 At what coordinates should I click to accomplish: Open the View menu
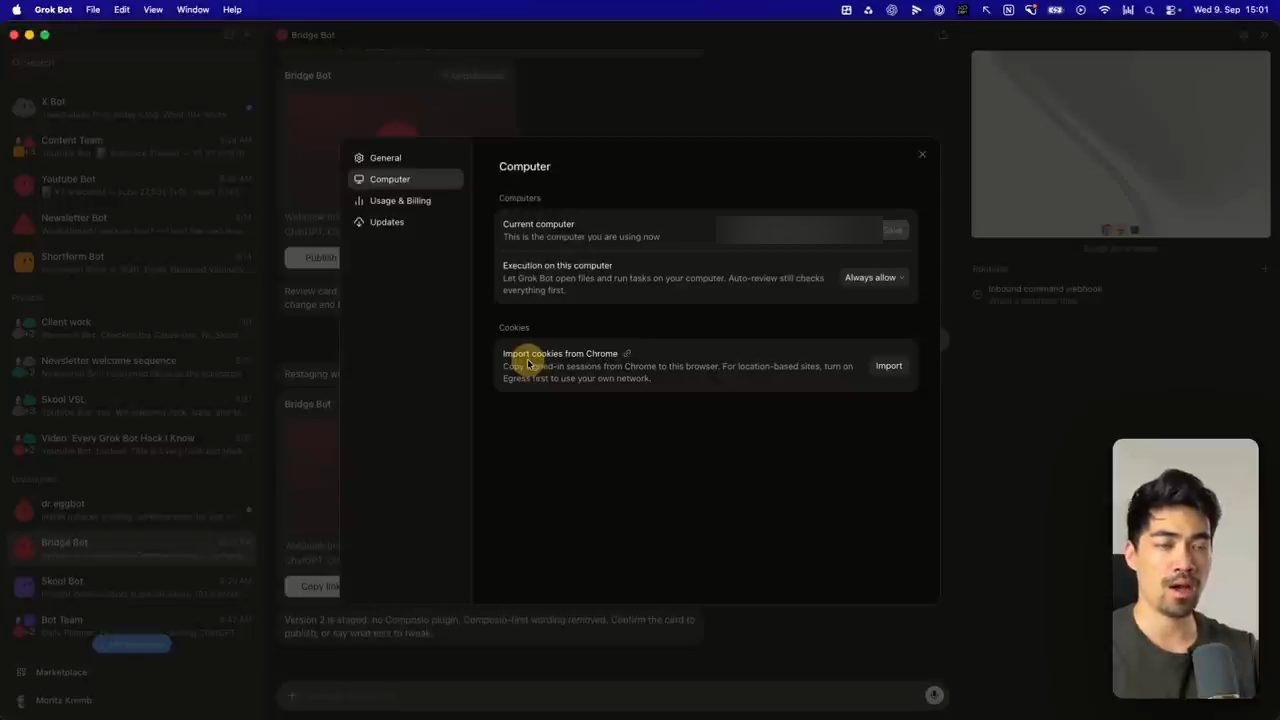tap(153, 9)
